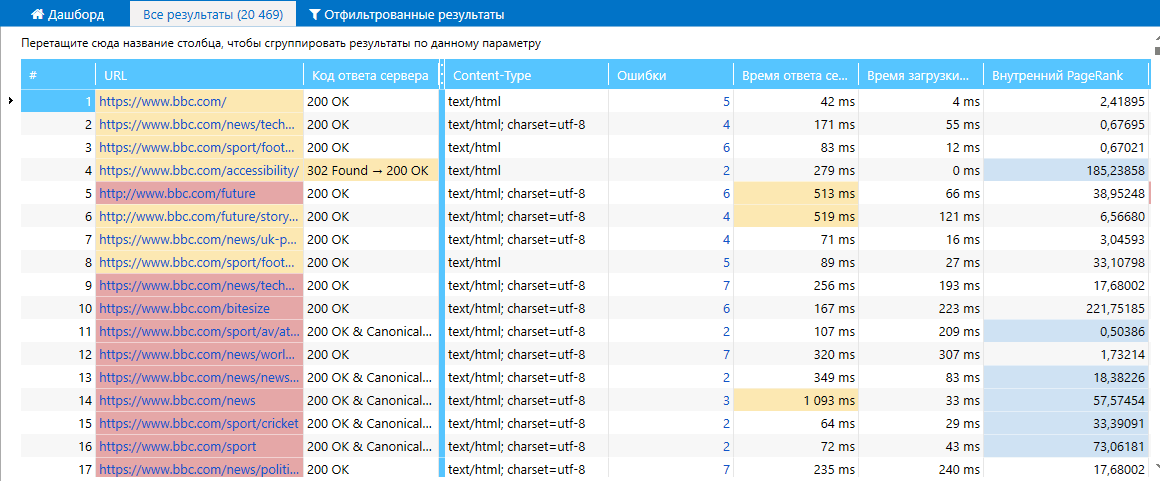Open https://www.bbc.com/sport/cricket URL link

pos(199,423)
